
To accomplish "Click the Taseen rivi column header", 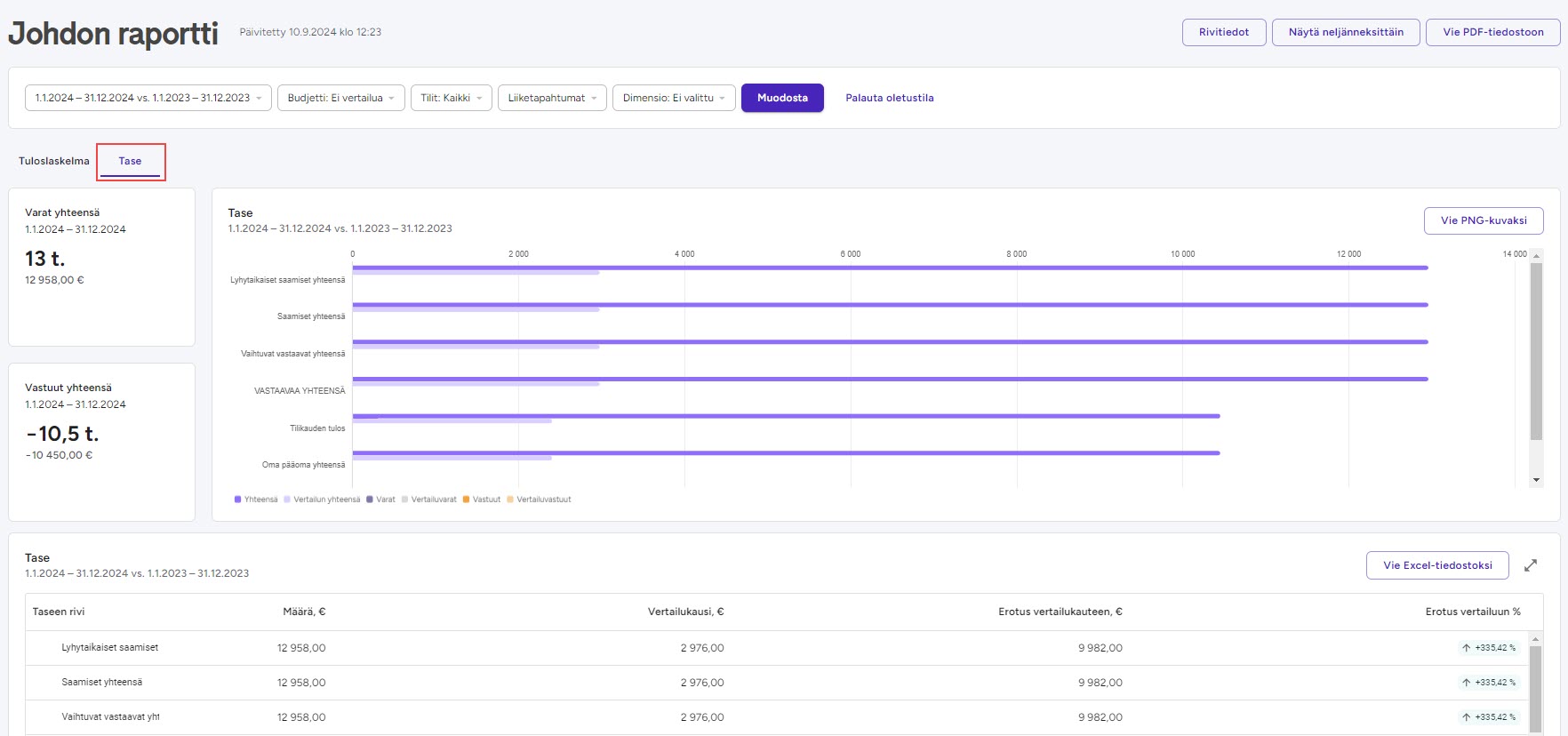I will (x=59, y=612).
